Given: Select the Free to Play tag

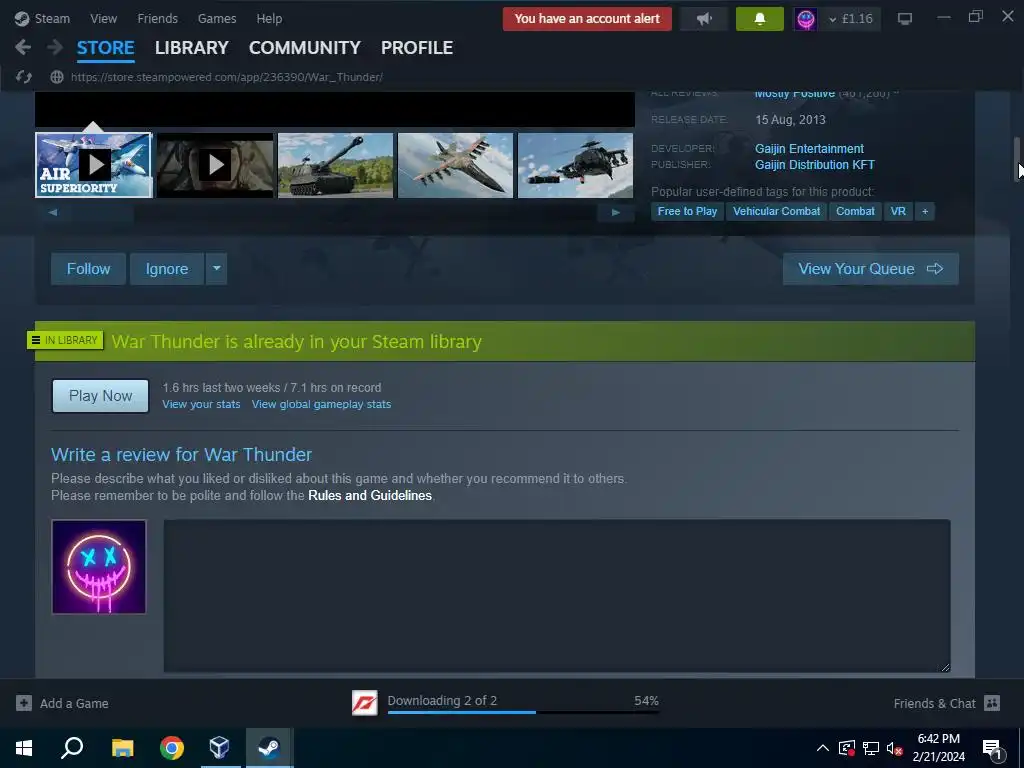Looking at the screenshot, I should point(687,211).
